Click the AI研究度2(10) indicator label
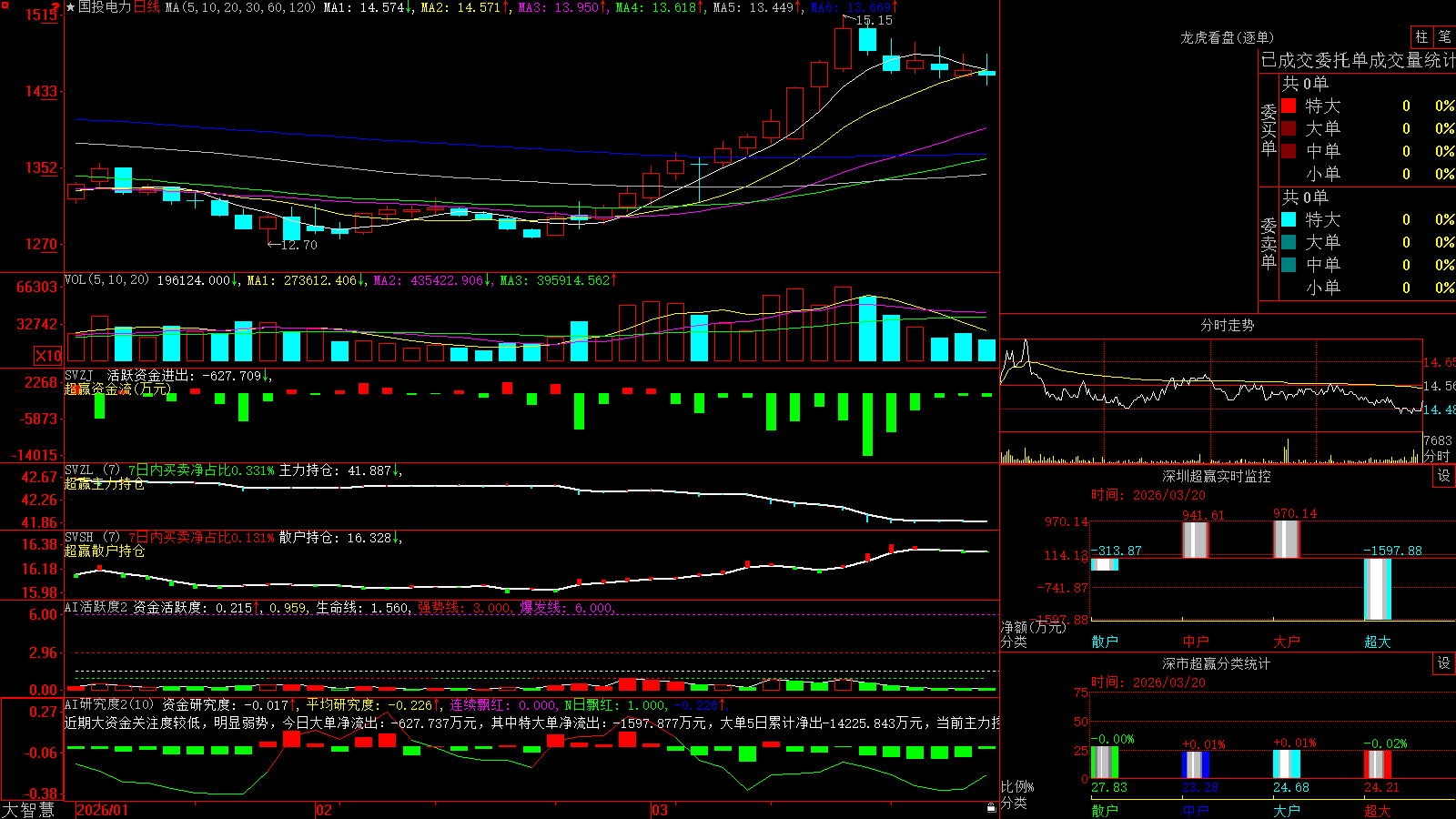The image size is (1456, 819). pyautogui.click(x=109, y=704)
